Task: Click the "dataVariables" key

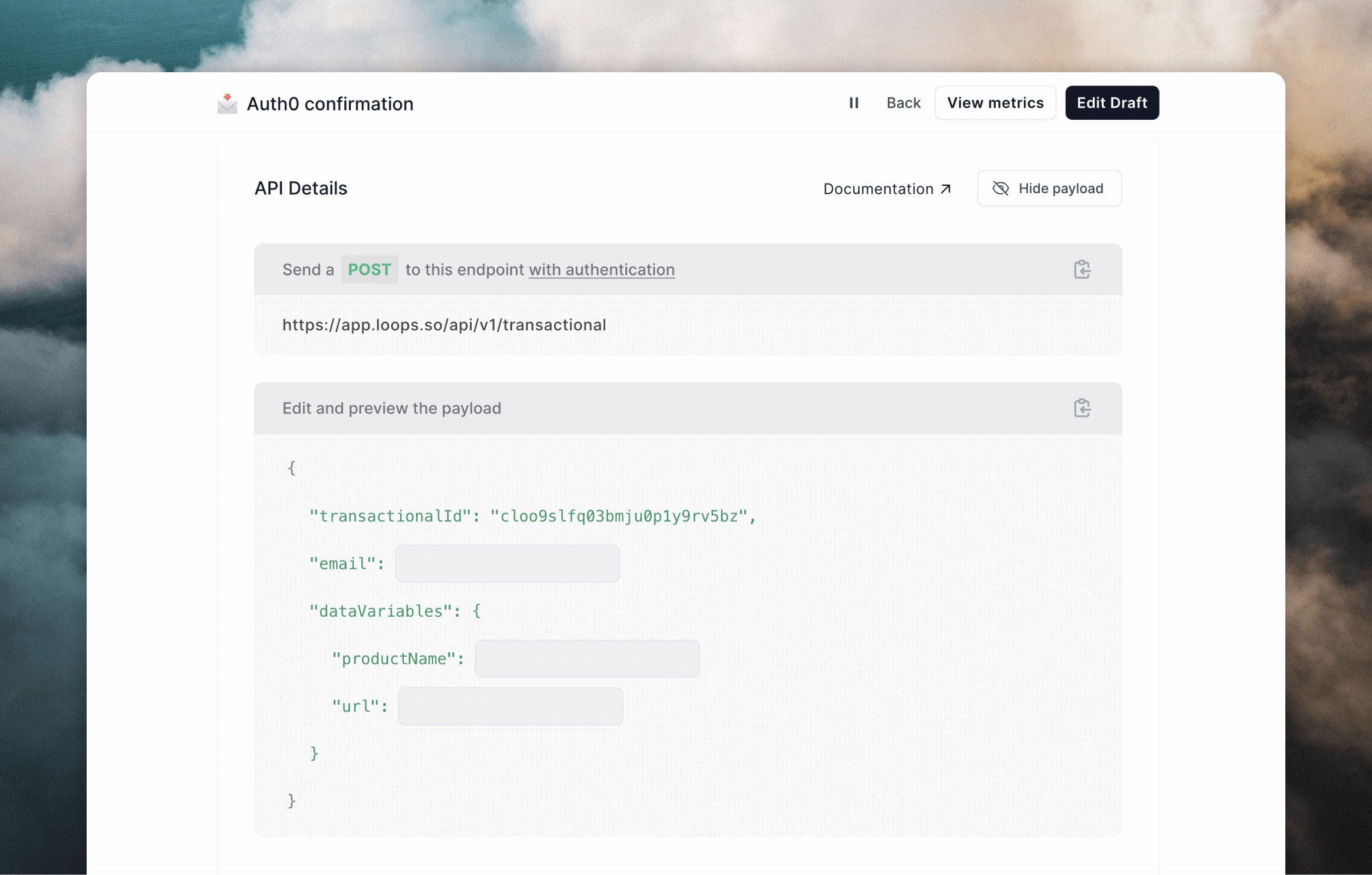Action: [x=380, y=611]
